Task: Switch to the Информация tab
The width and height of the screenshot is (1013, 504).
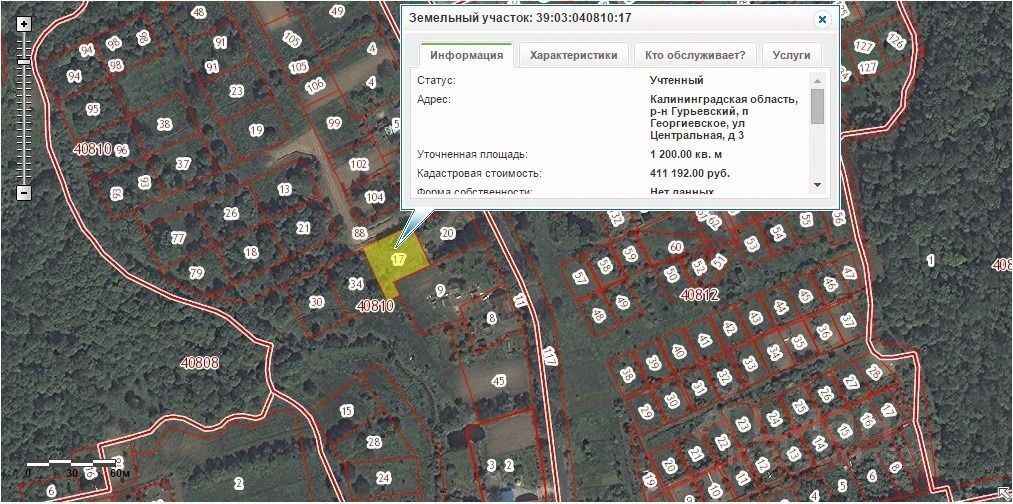Action: tap(466, 56)
